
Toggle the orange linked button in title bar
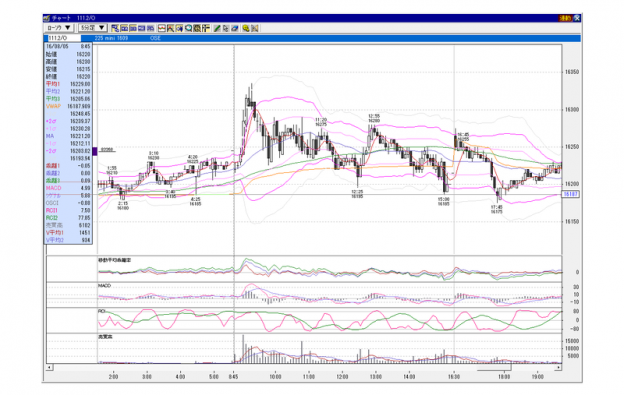tap(566, 18)
